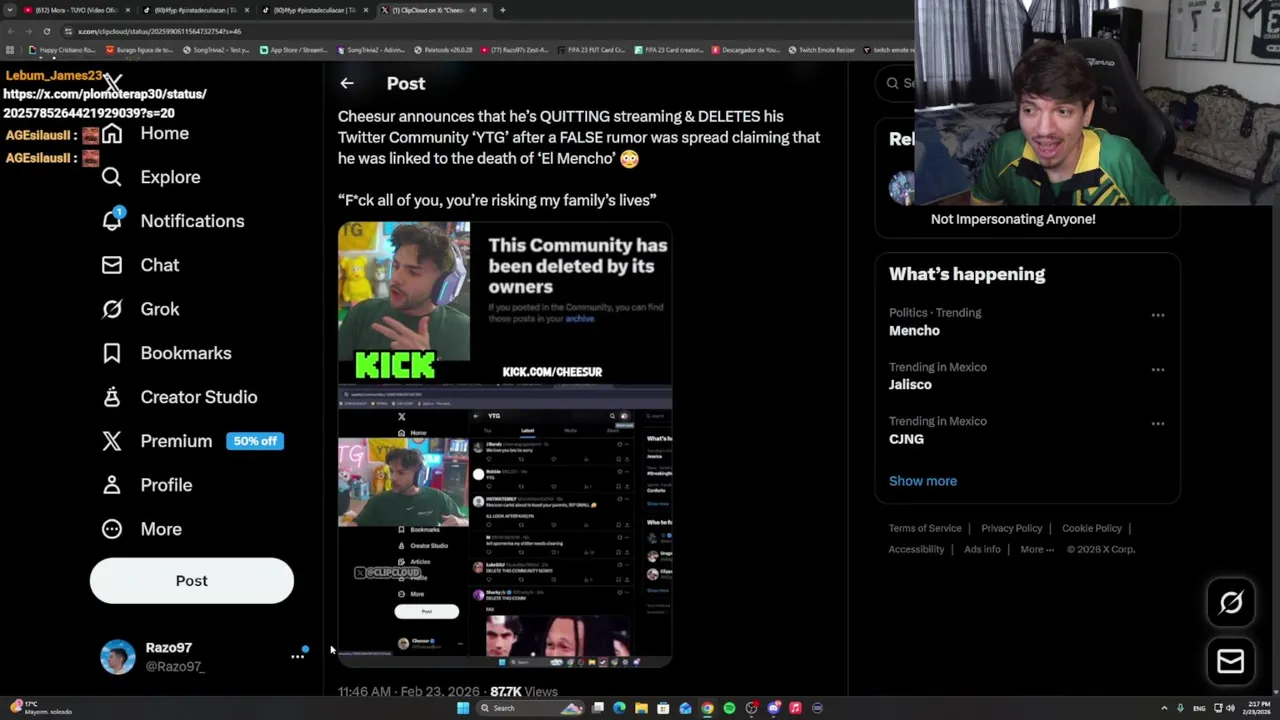This screenshot has width=1280, height=720.
Task: Open Happy Cristiano Ro... bookmark
Action: (x=63, y=49)
